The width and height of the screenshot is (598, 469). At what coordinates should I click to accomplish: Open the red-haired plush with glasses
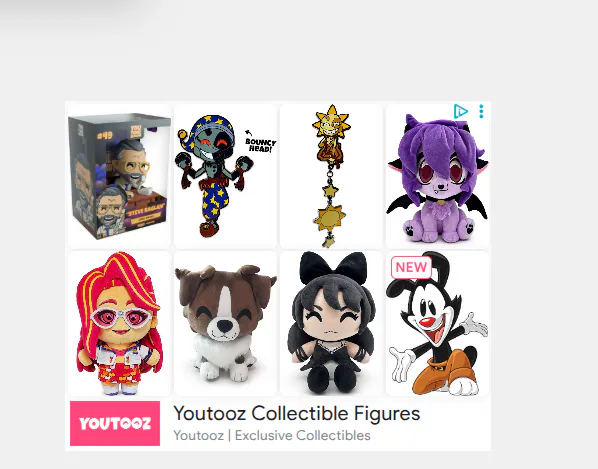coord(119,323)
